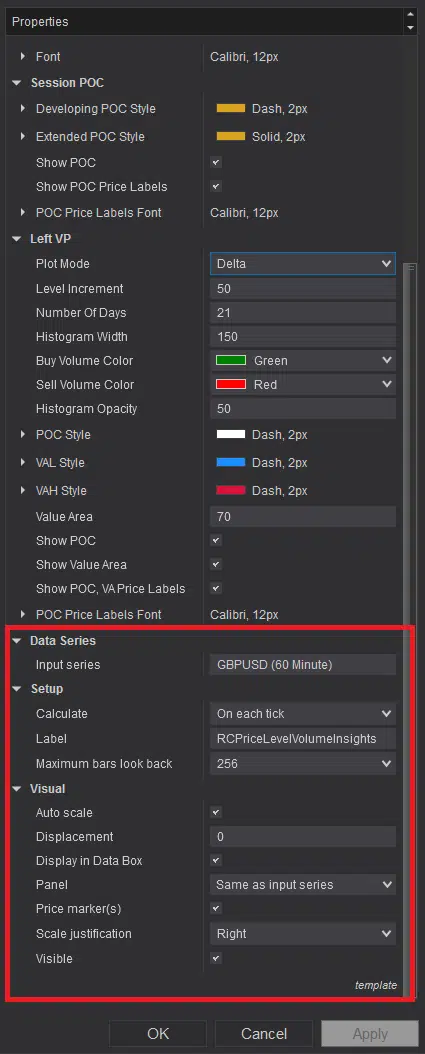Click the OK button
The height and width of the screenshot is (1054, 425).
coord(158,1034)
